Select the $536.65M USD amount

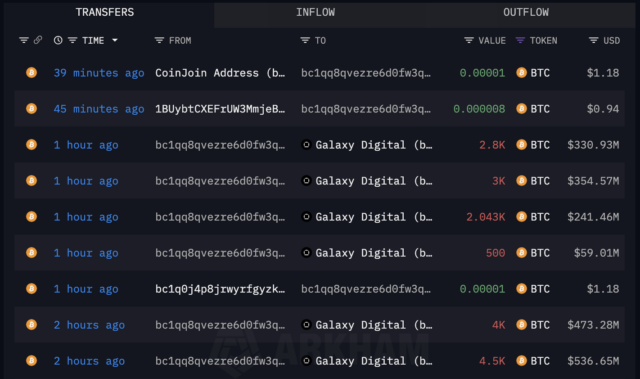pyautogui.click(x=593, y=361)
